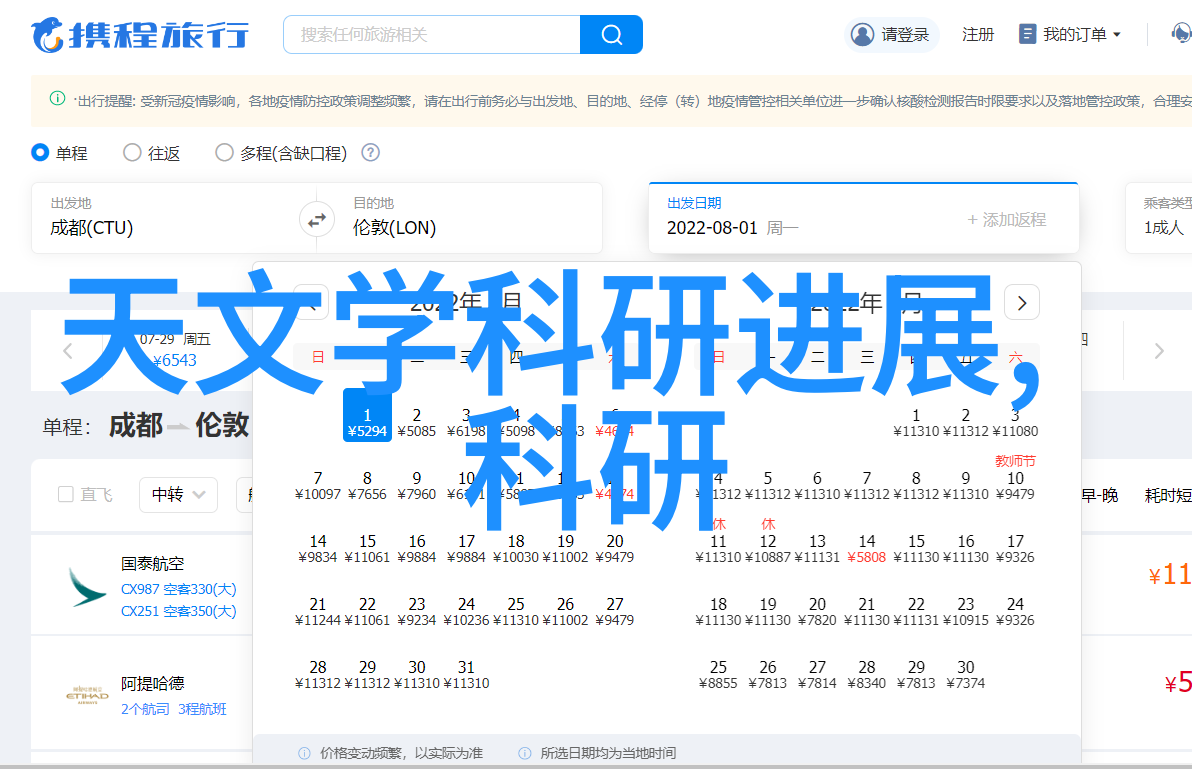Click the 目的地 伦敦(LON) field

click(468, 217)
